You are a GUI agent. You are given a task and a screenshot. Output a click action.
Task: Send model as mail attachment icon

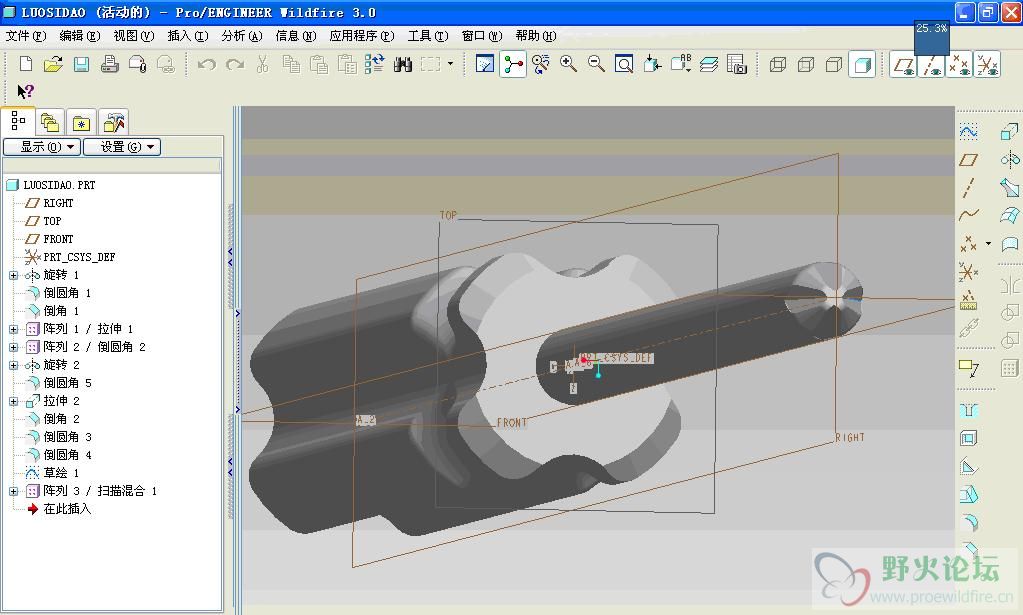[x=137, y=64]
